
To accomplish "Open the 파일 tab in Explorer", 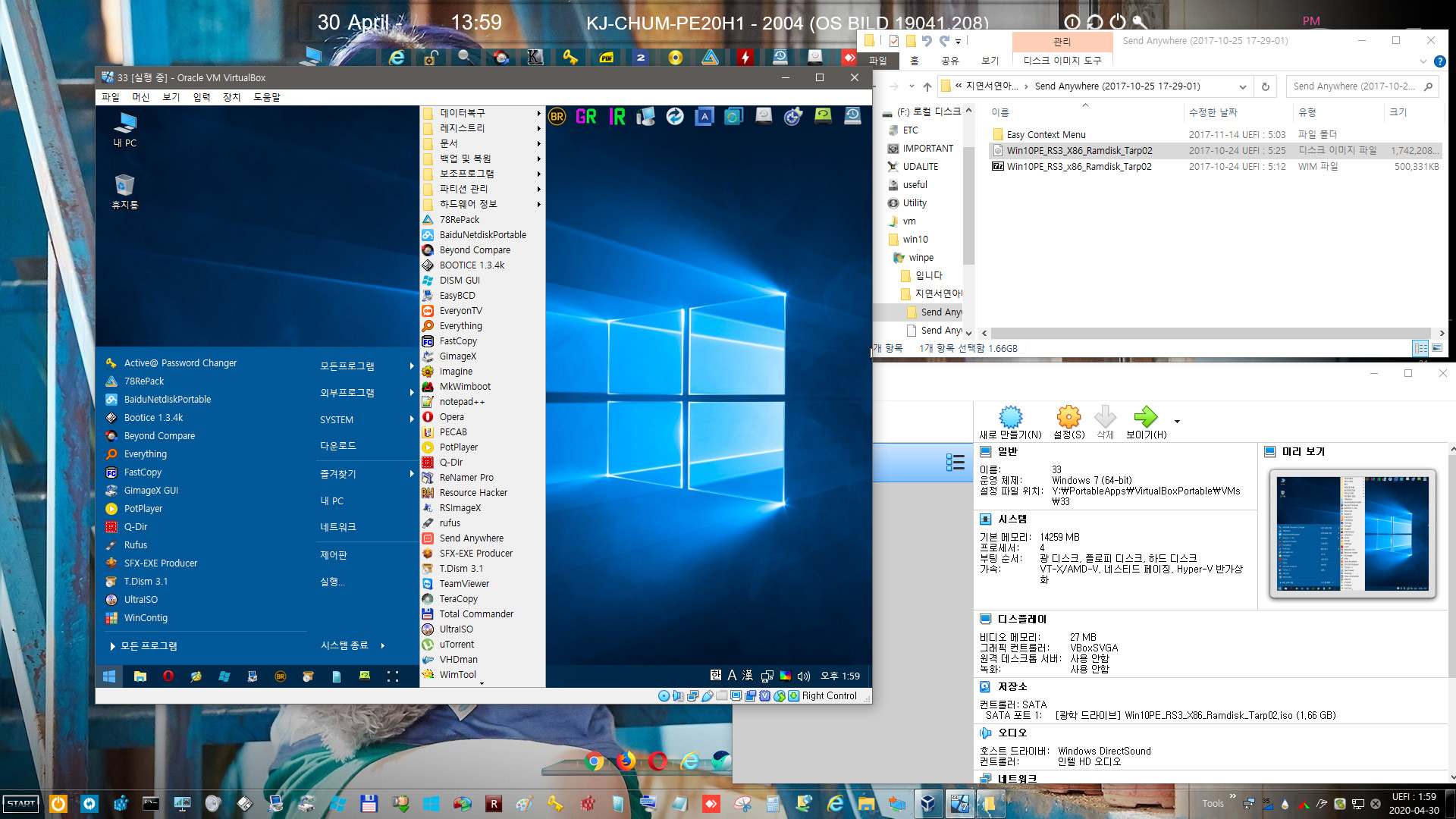I will [x=878, y=61].
